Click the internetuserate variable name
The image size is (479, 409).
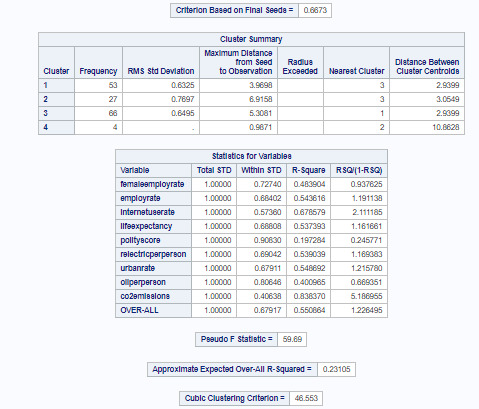click(147, 212)
